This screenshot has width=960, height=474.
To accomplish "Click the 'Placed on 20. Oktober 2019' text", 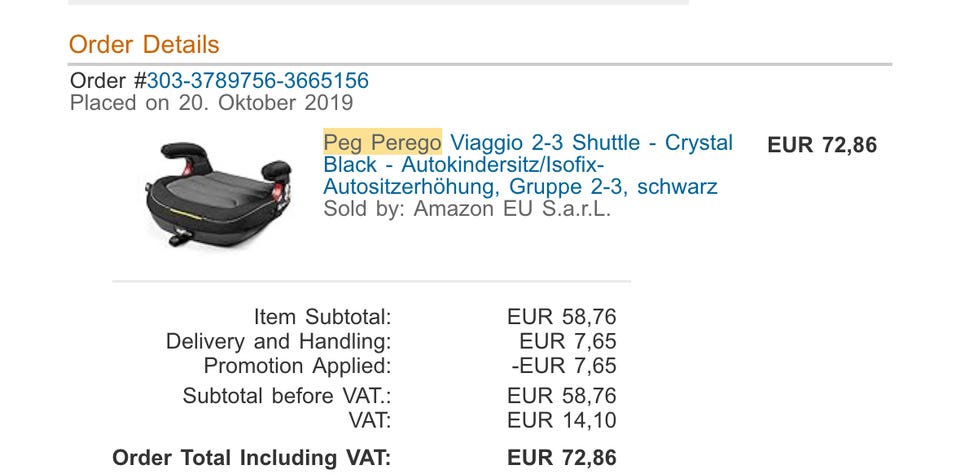I will click(211, 103).
